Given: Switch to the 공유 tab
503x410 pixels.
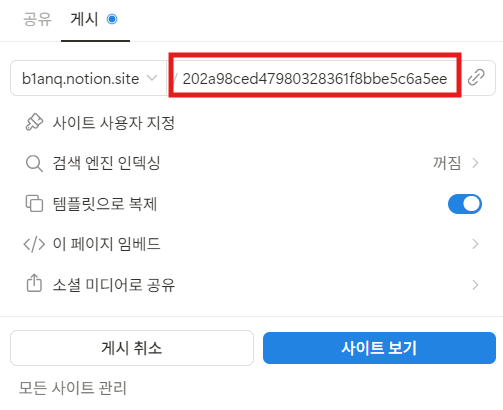Looking at the screenshot, I should 37,19.
